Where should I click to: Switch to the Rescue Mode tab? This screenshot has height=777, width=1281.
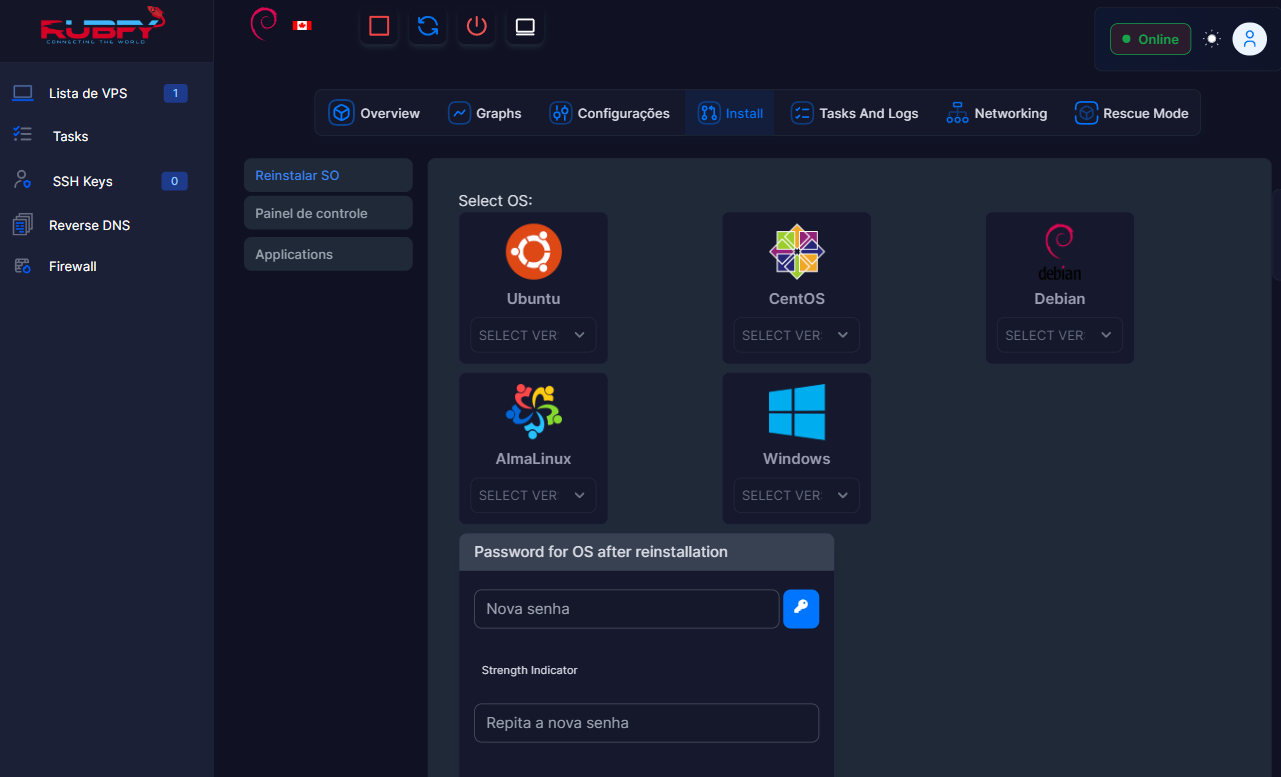pos(1131,113)
